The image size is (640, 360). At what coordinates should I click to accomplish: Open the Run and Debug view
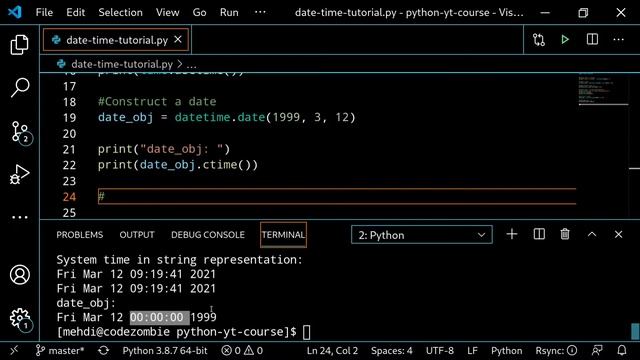[x=19, y=175]
